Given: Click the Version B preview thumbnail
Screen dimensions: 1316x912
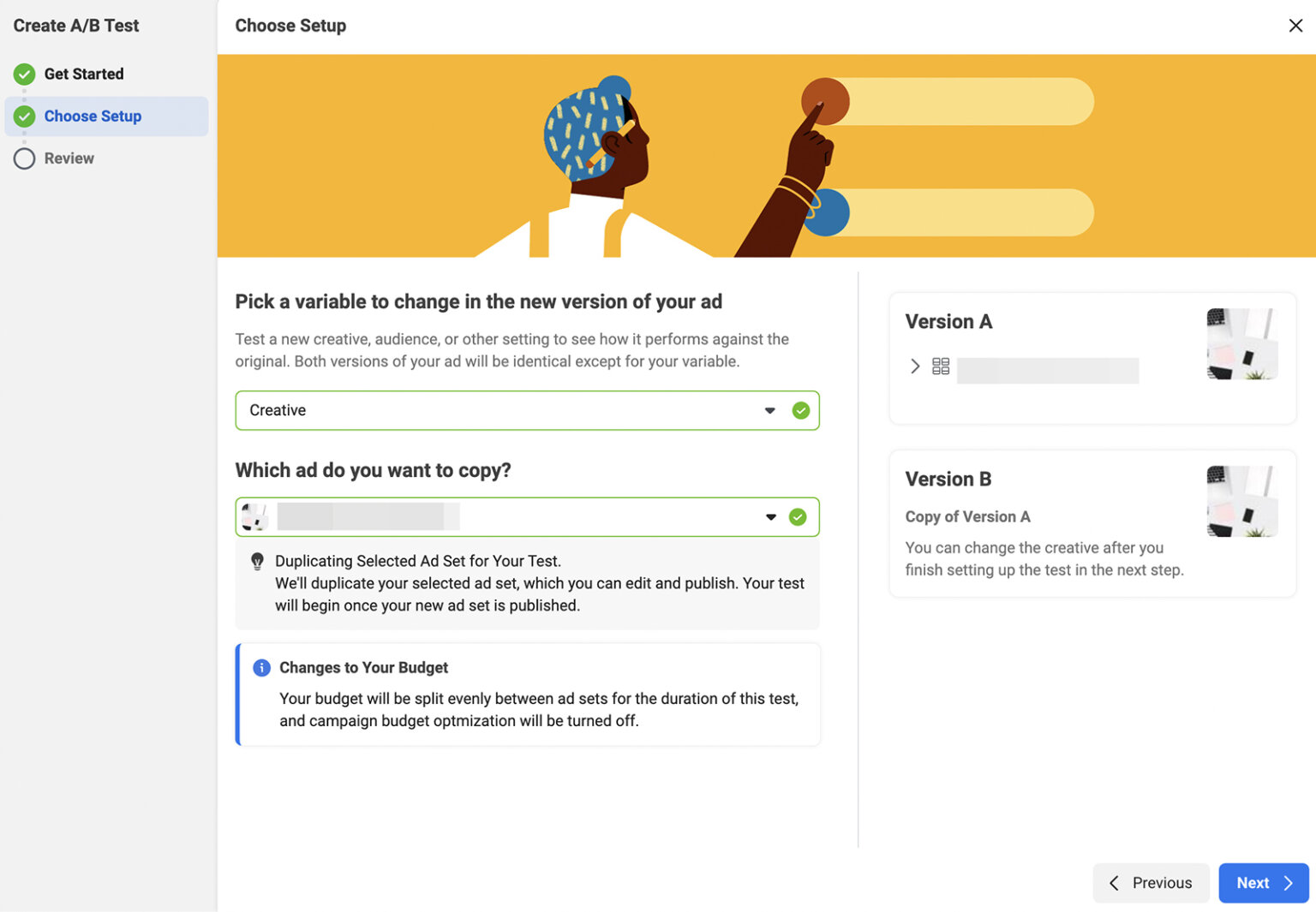Looking at the screenshot, I should click(1241, 502).
